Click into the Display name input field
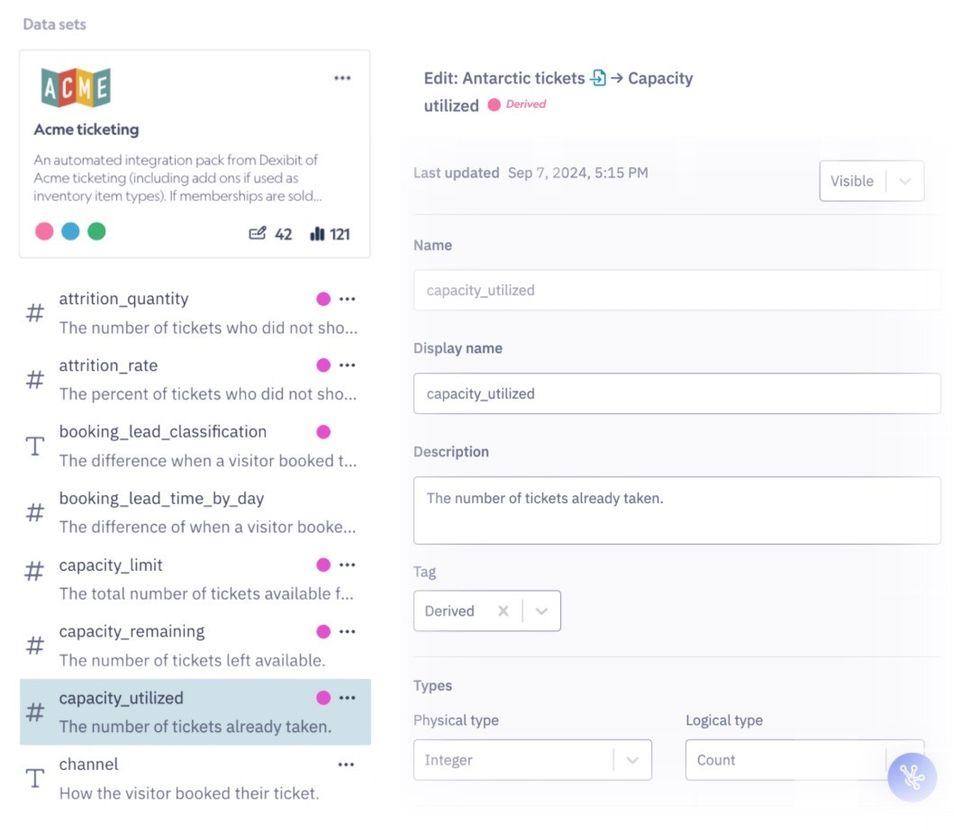 (x=676, y=393)
